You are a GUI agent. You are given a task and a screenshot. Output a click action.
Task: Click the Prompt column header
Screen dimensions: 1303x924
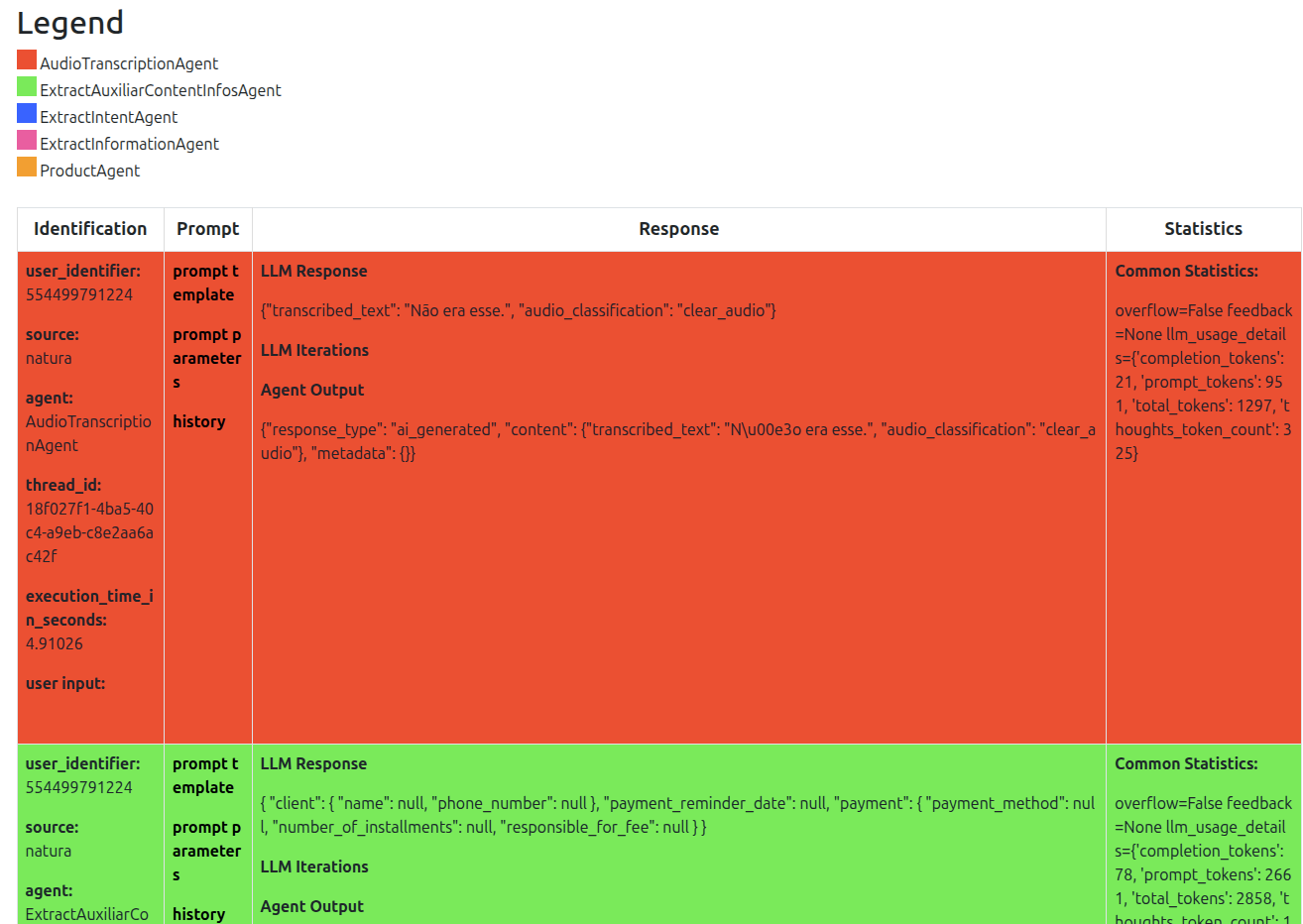pyautogui.click(x=208, y=229)
